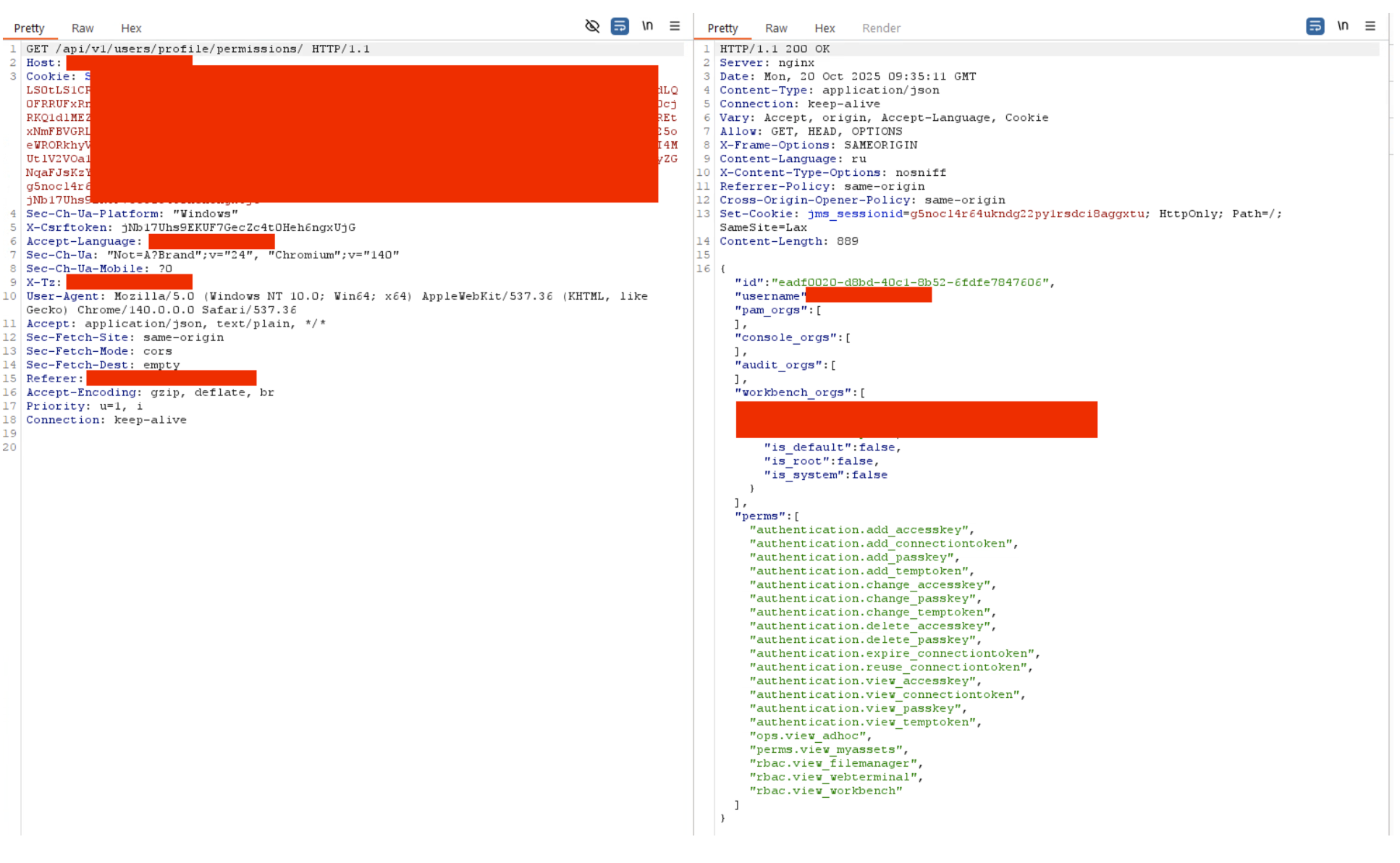Image resolution: width=1400 pixels, height=863 pixels.
Task: Open the Render tab for the response
Action: 881,28
